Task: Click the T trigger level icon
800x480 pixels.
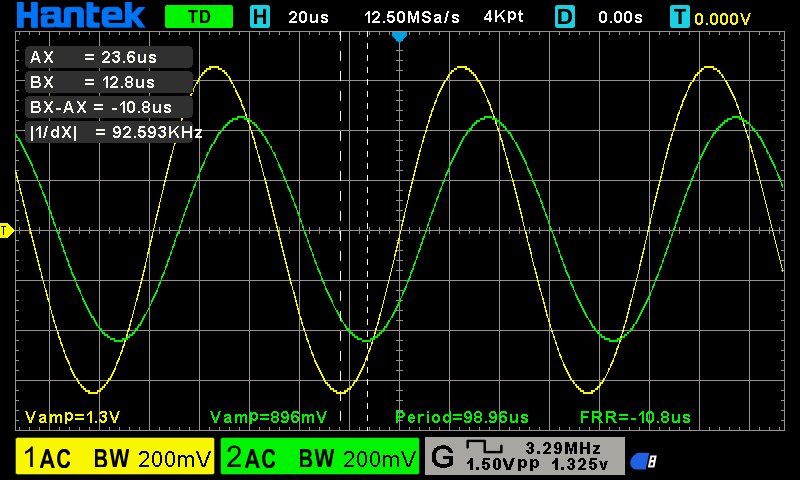Action: click(680, 17)
